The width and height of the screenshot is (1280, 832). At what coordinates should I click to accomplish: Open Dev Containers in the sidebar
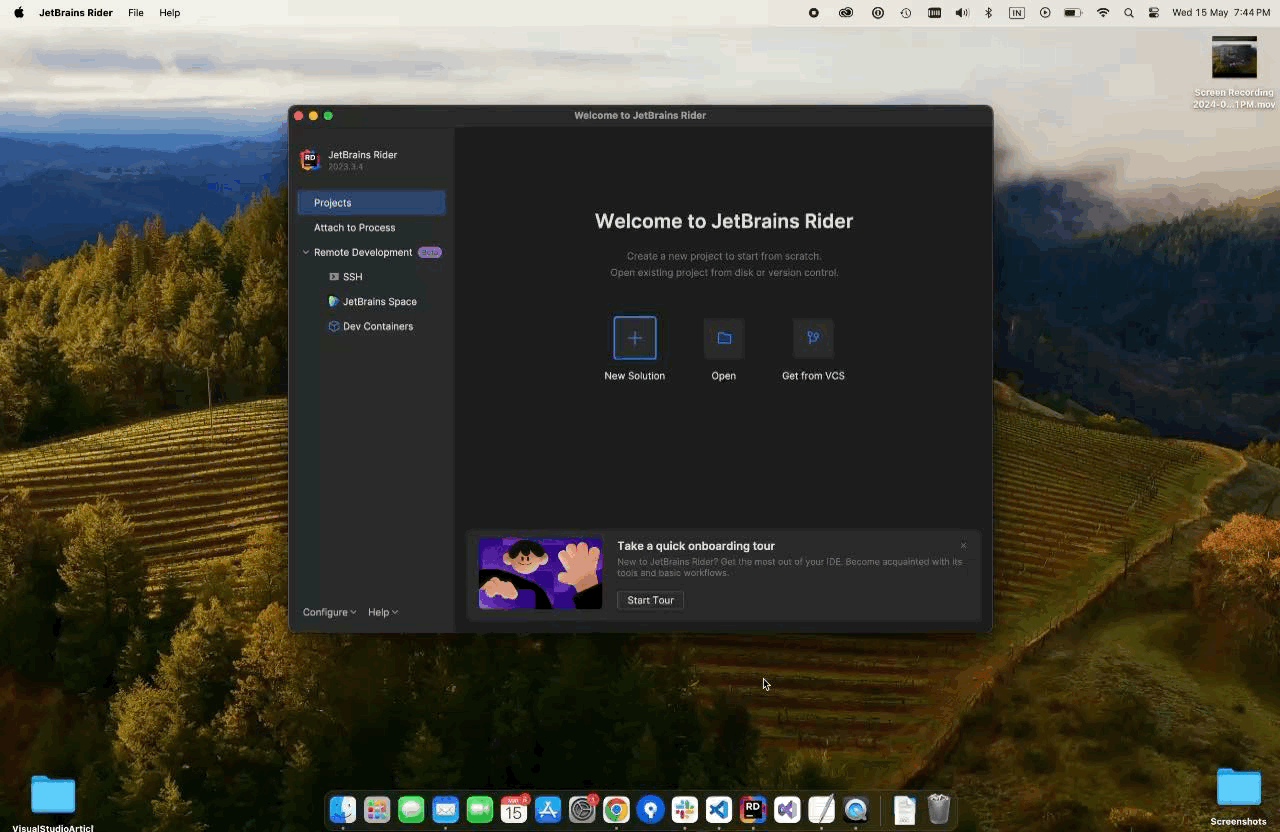coord(377,327)
